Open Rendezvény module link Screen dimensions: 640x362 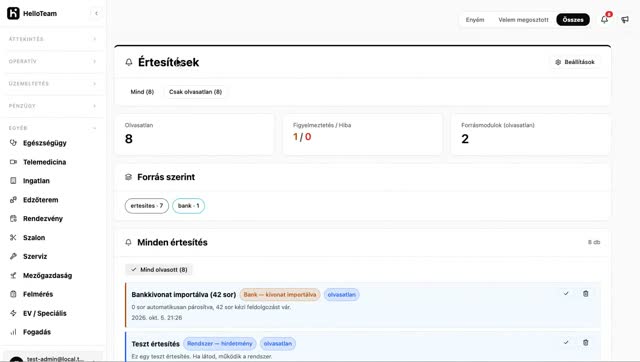click(43, 218)
